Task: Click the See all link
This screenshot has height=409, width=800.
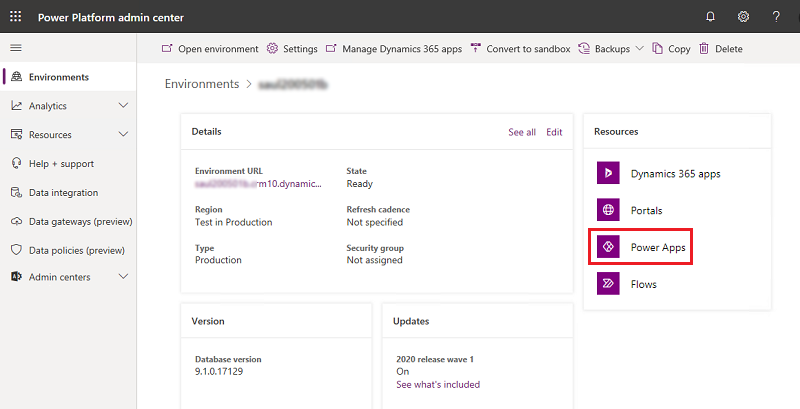Action: (522, 132)
